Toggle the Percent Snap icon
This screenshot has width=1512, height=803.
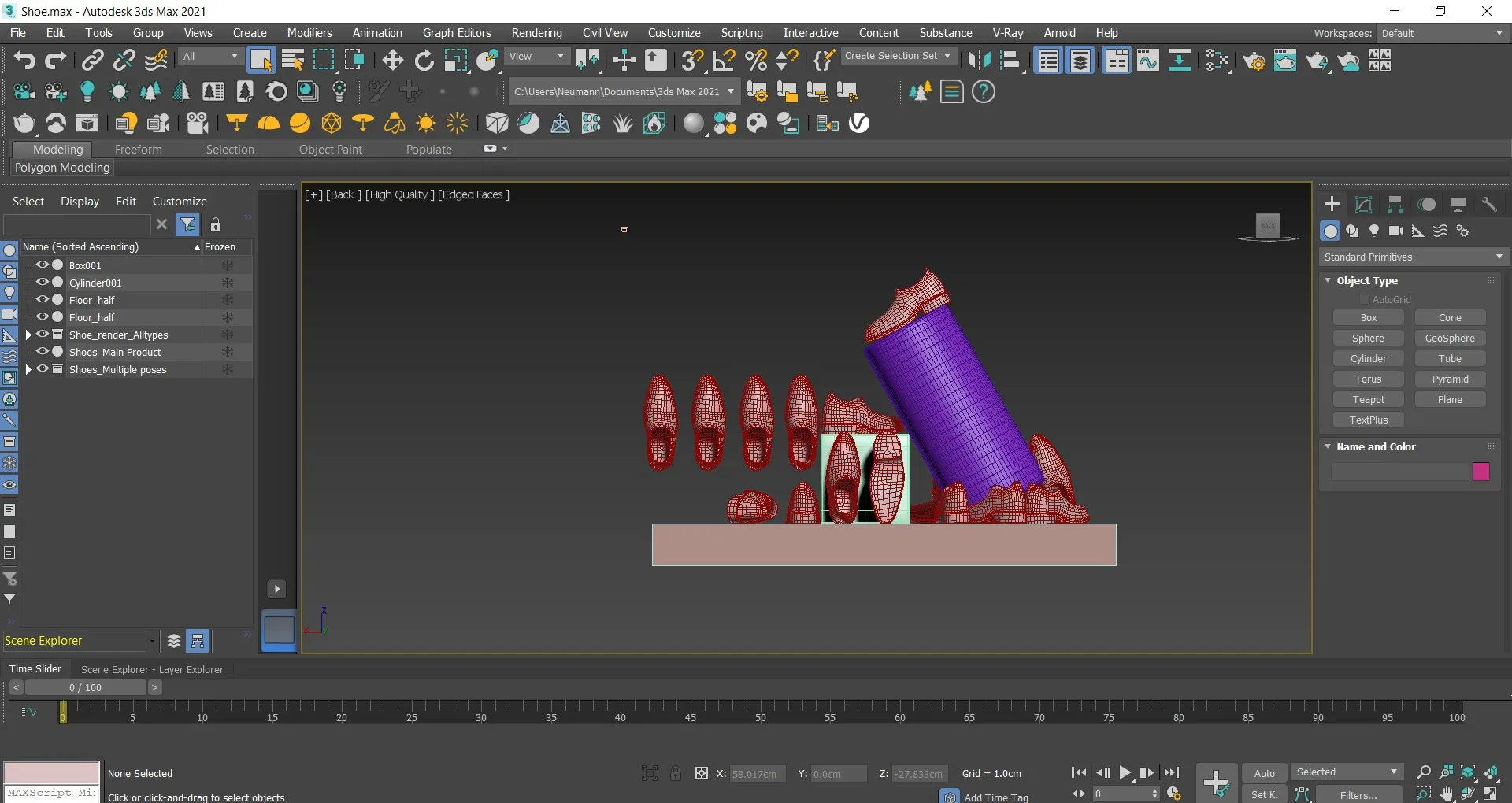tap(756, 60)
